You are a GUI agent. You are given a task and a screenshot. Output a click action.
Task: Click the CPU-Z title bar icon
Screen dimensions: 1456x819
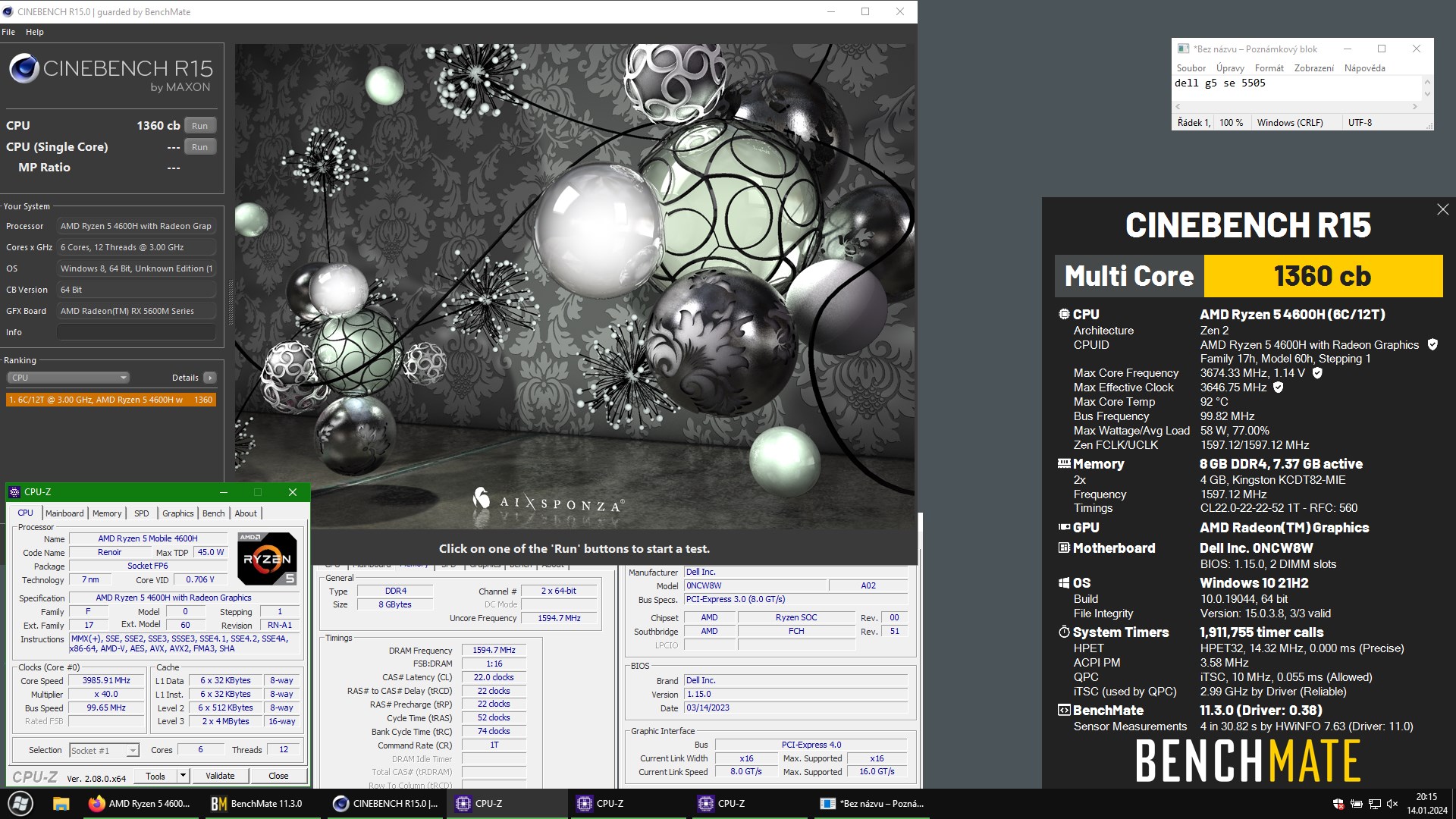[14, 492]
